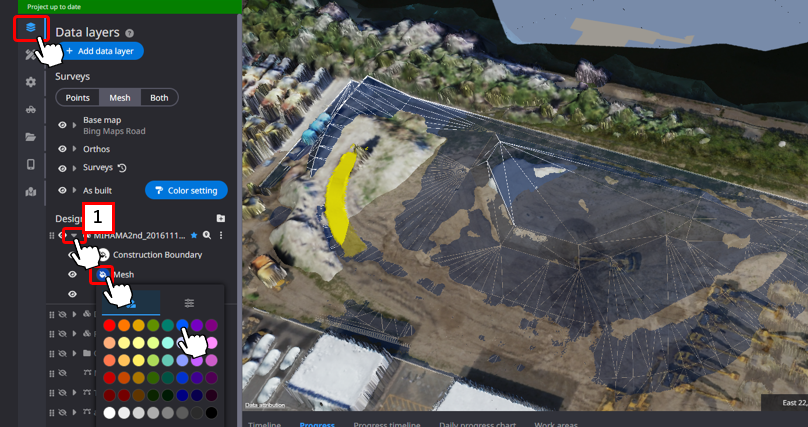Toggle visibility of Base map layer

(x=62, y=125)
